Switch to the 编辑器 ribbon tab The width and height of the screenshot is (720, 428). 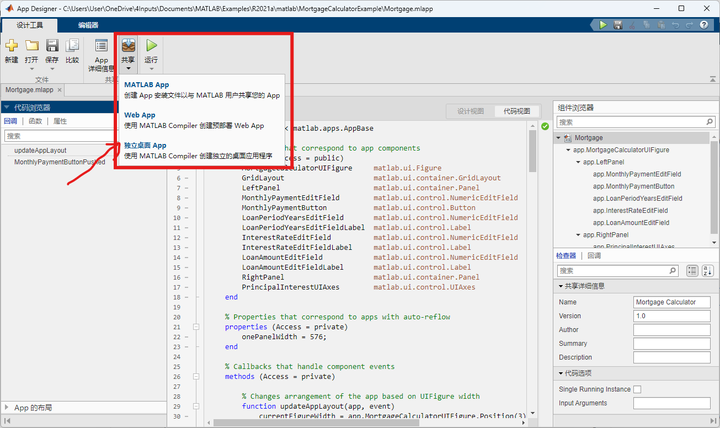click(89, 24)
